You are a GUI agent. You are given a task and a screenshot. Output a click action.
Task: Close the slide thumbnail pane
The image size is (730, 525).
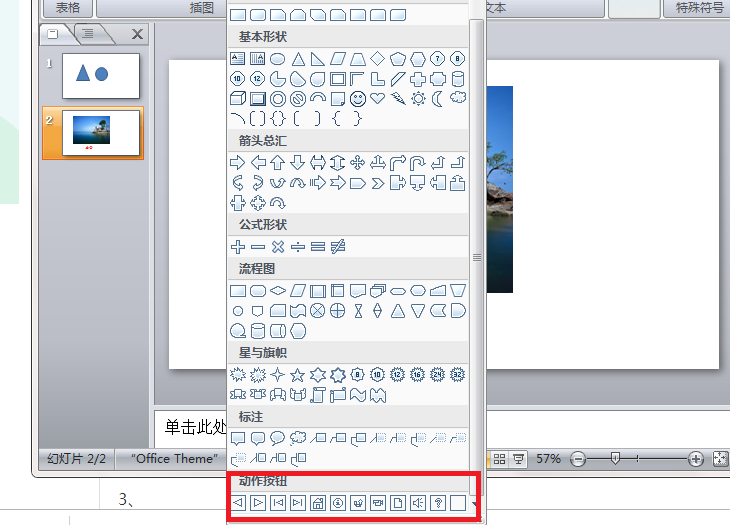137,34
